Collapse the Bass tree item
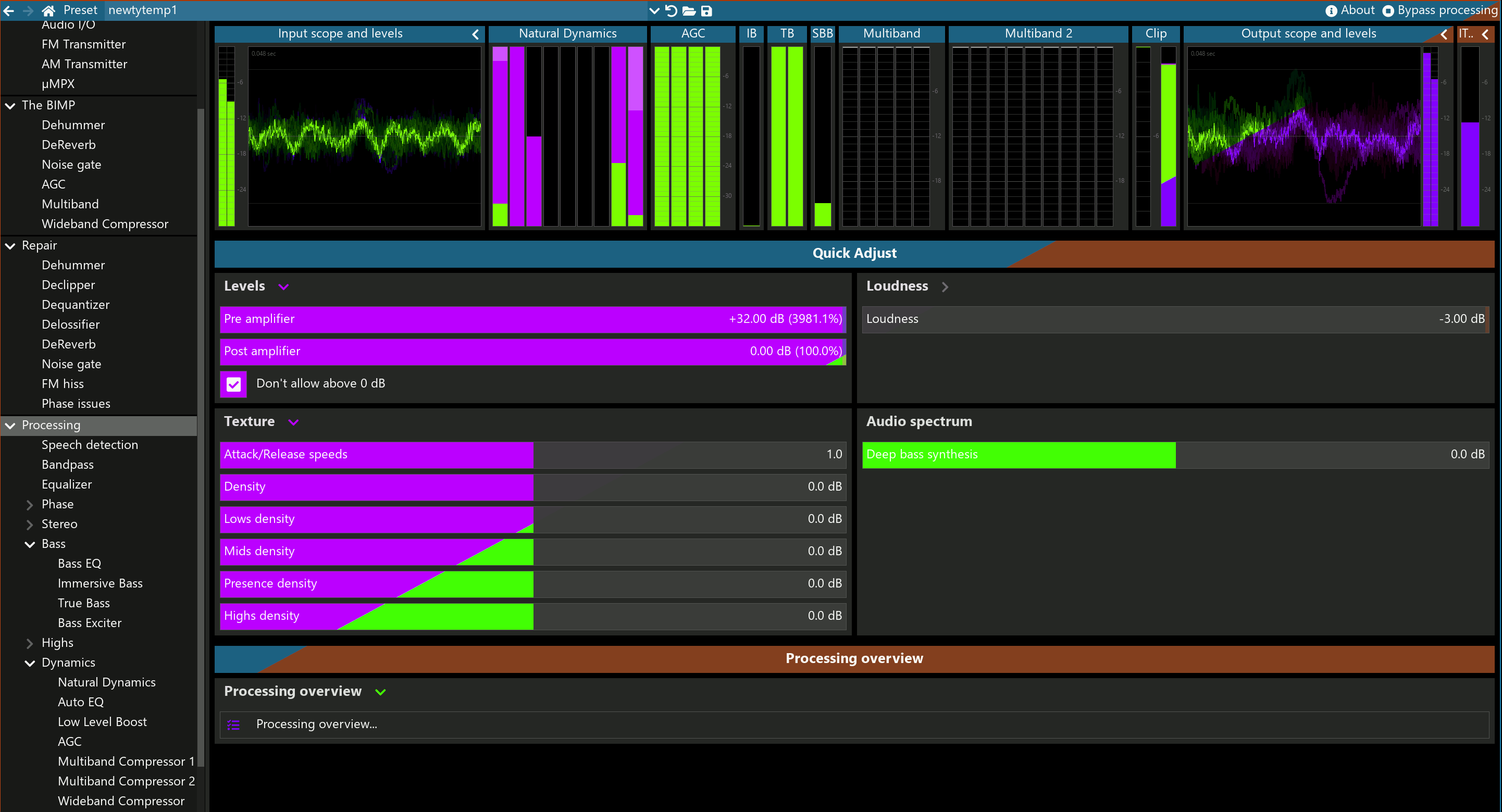Screen dimensions: 1502x812 (30, 544)
